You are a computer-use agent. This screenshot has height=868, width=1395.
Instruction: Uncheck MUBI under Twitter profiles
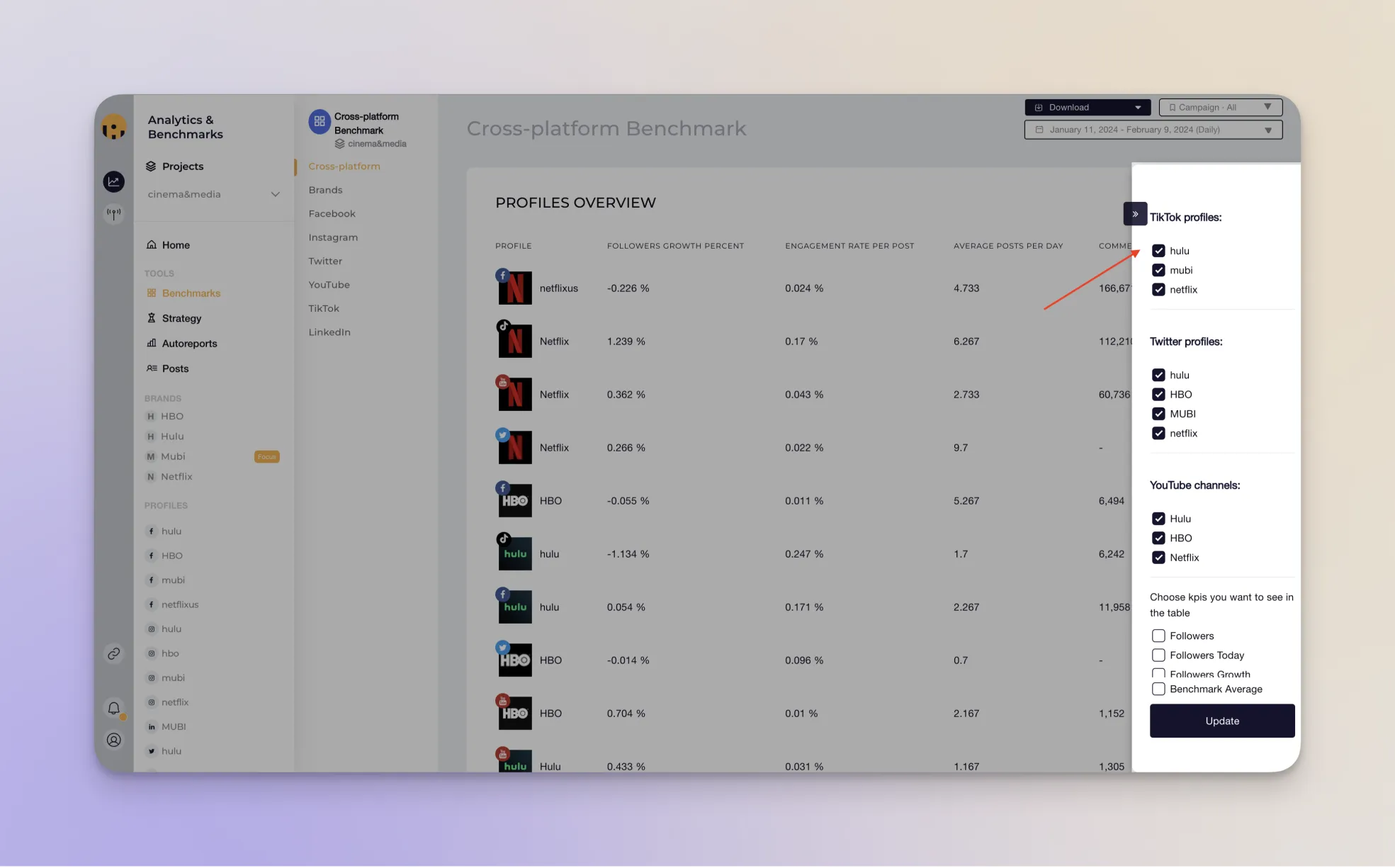[x=1158, y=414]
